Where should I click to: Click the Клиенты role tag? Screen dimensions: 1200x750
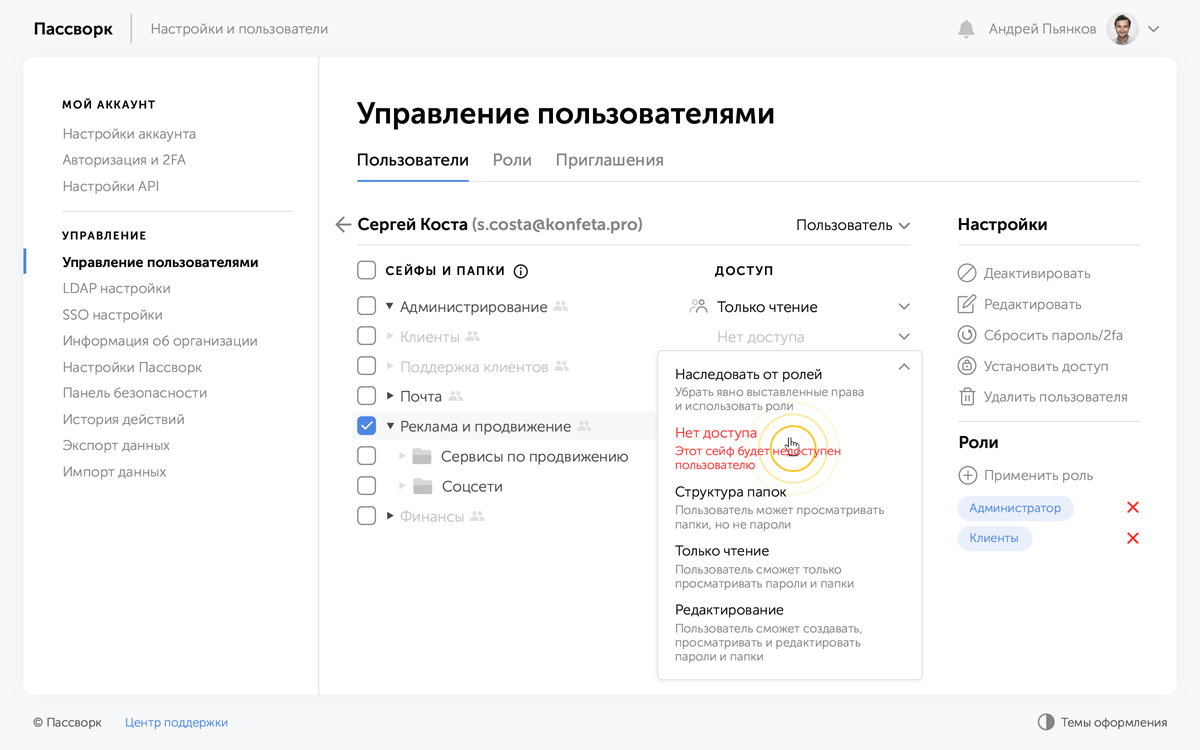click(994, 538)
